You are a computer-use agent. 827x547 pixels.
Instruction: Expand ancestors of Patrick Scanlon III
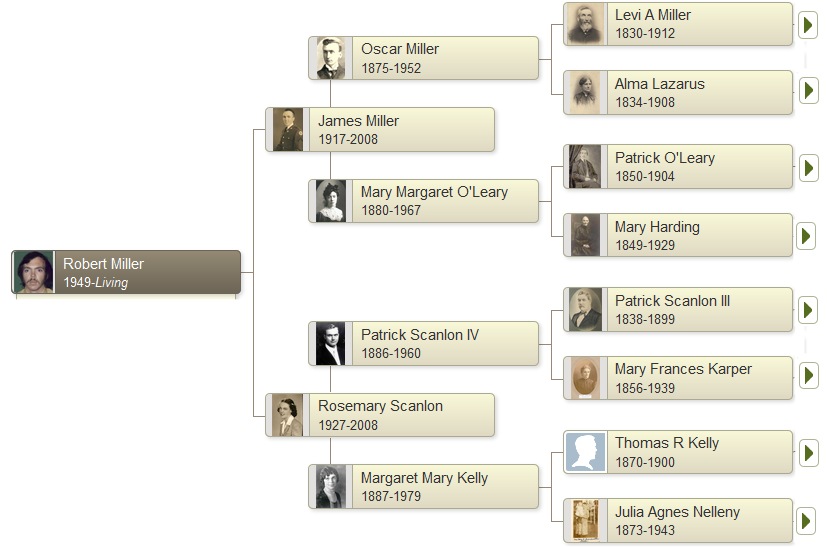pos(808,311)
